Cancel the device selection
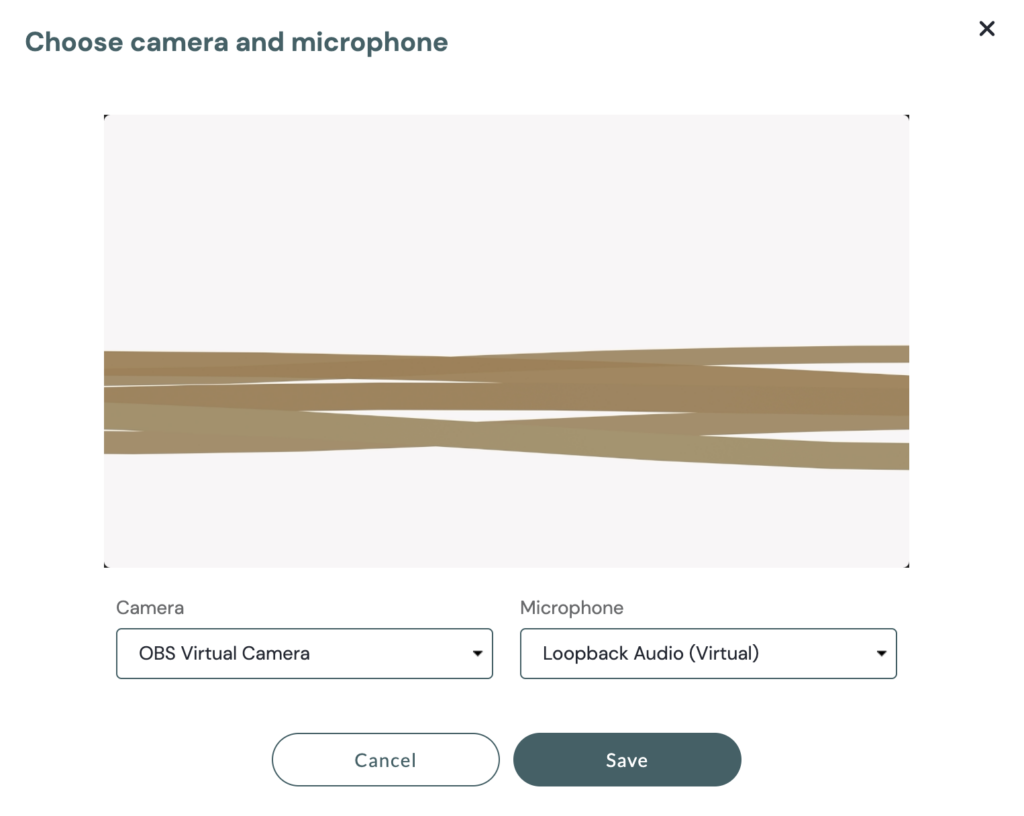Screen dimensions: 1024x816 pos(385,760)
